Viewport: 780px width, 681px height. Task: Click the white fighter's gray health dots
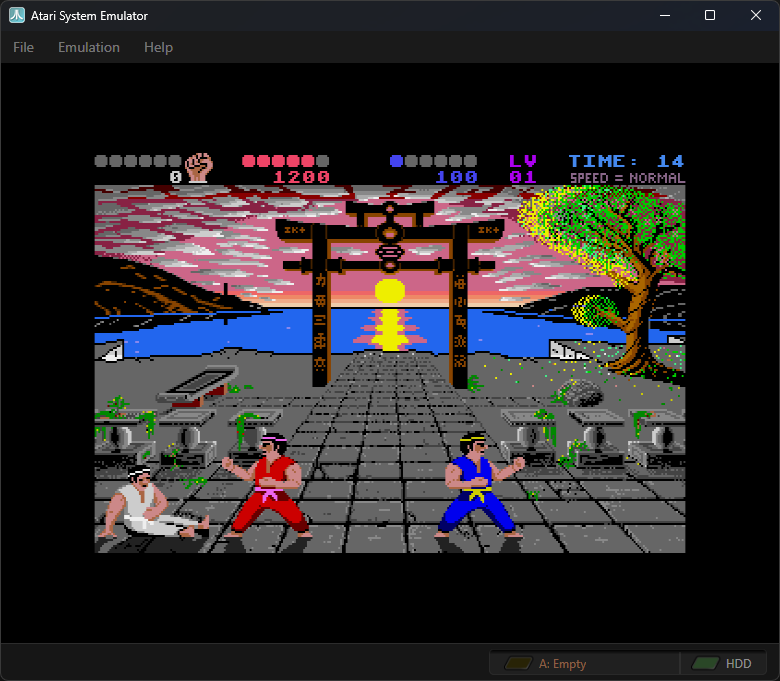coord(138,161)
